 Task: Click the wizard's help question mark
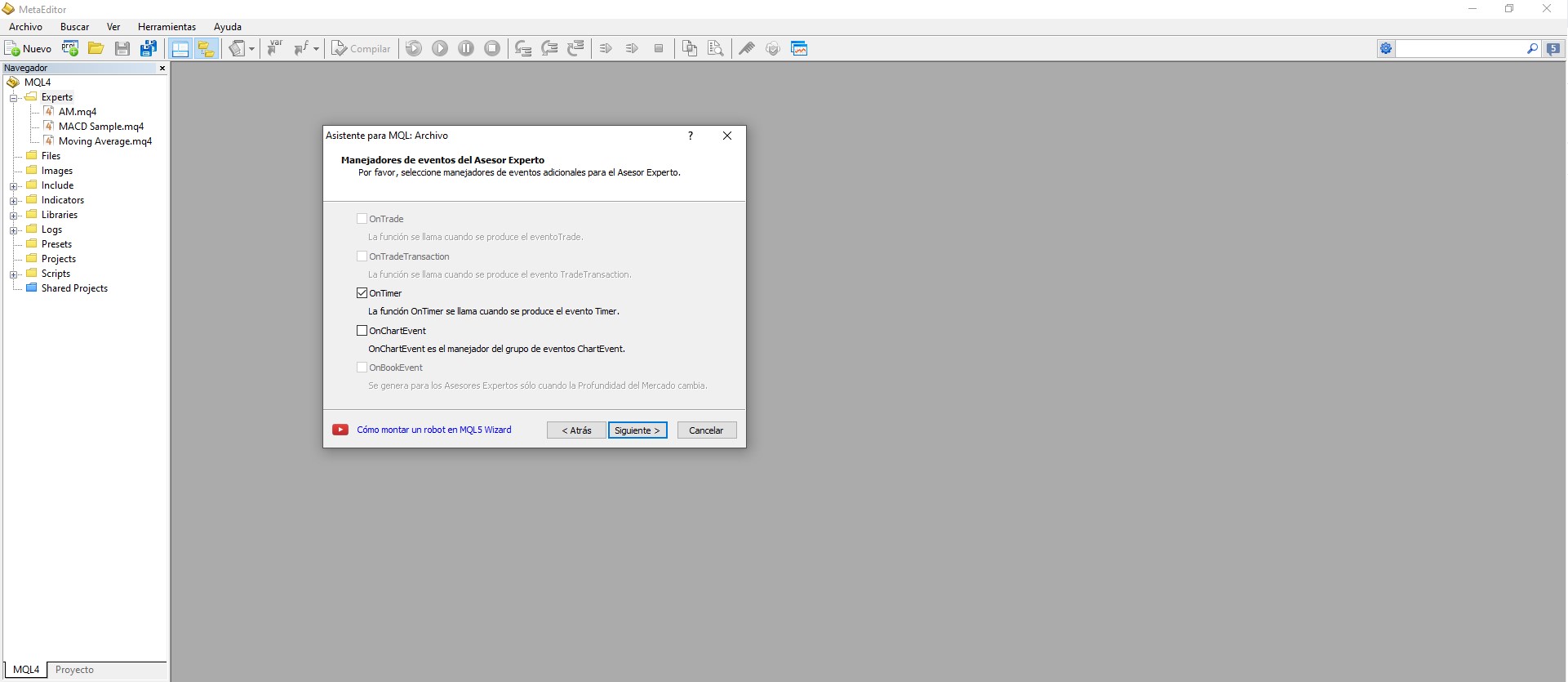coord(691,136)
